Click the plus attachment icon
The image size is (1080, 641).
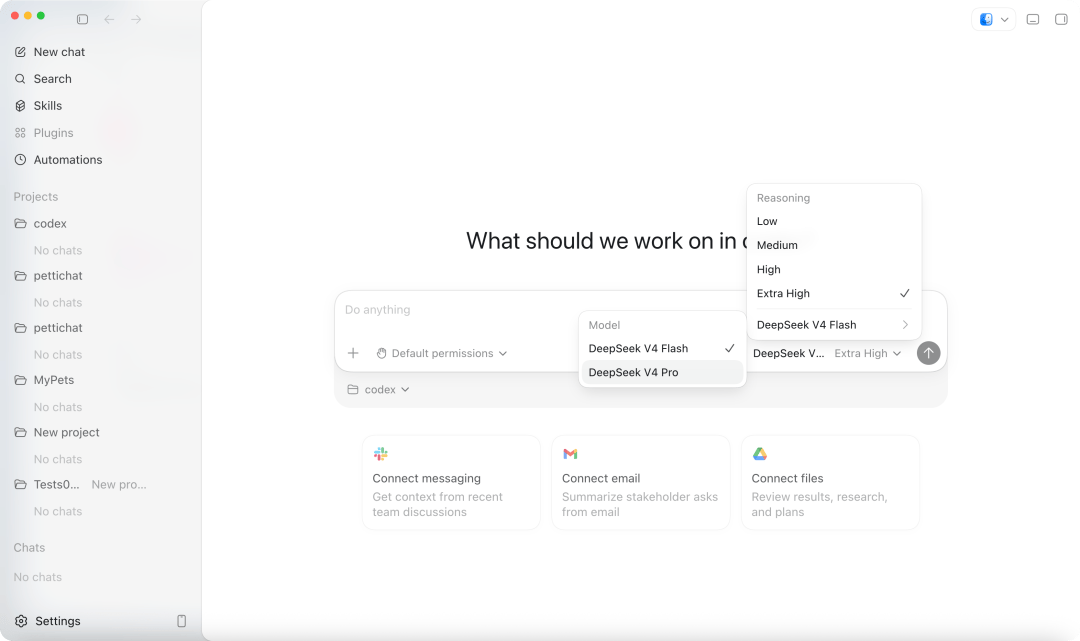(353, 353)
